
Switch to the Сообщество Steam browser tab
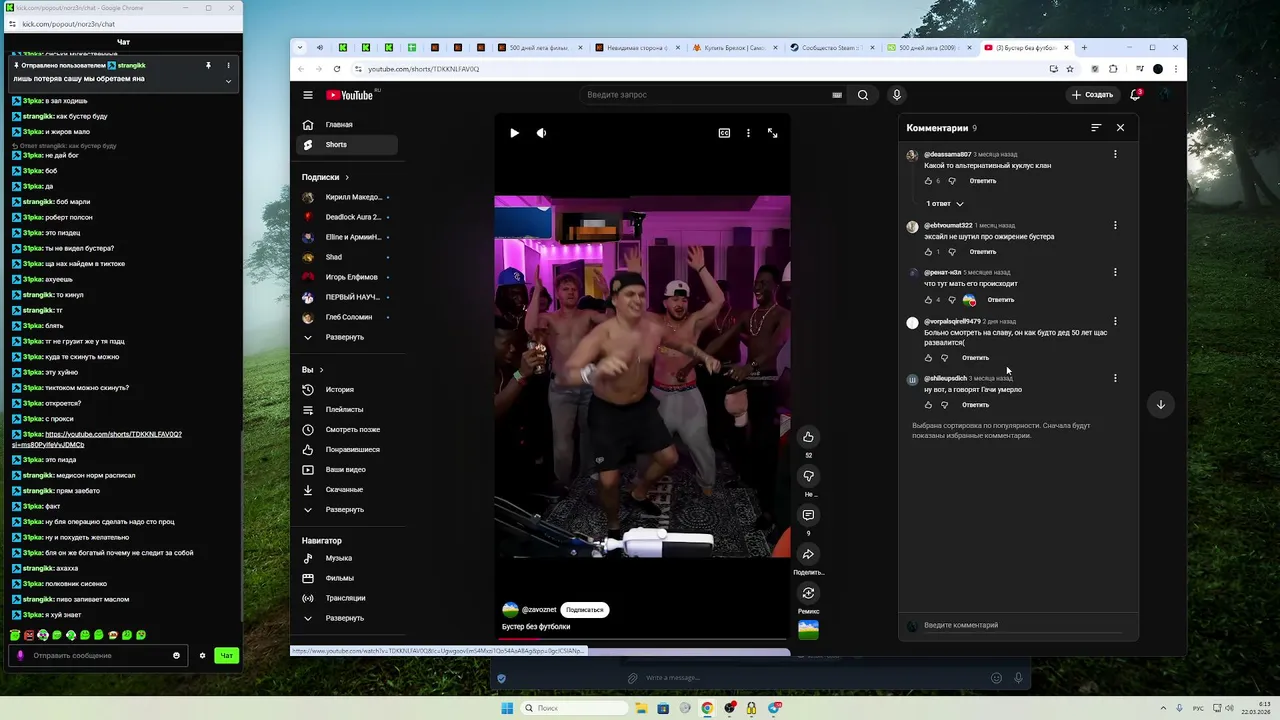[x=832, y=47]
